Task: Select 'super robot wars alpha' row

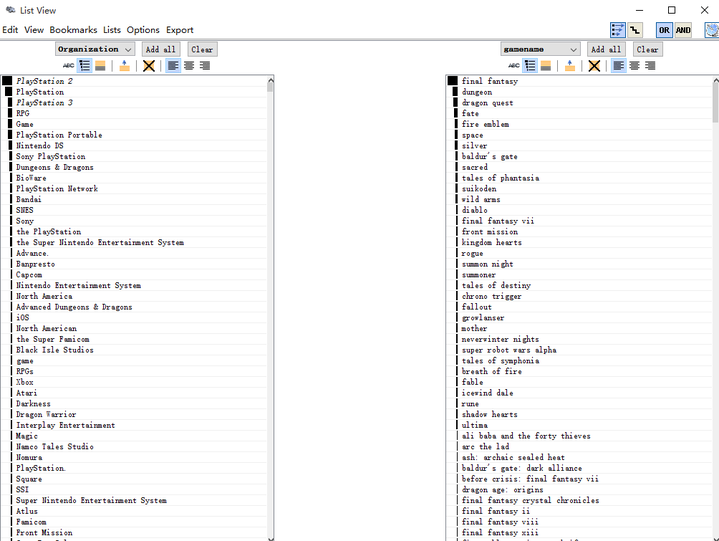Action: point(580,350)
